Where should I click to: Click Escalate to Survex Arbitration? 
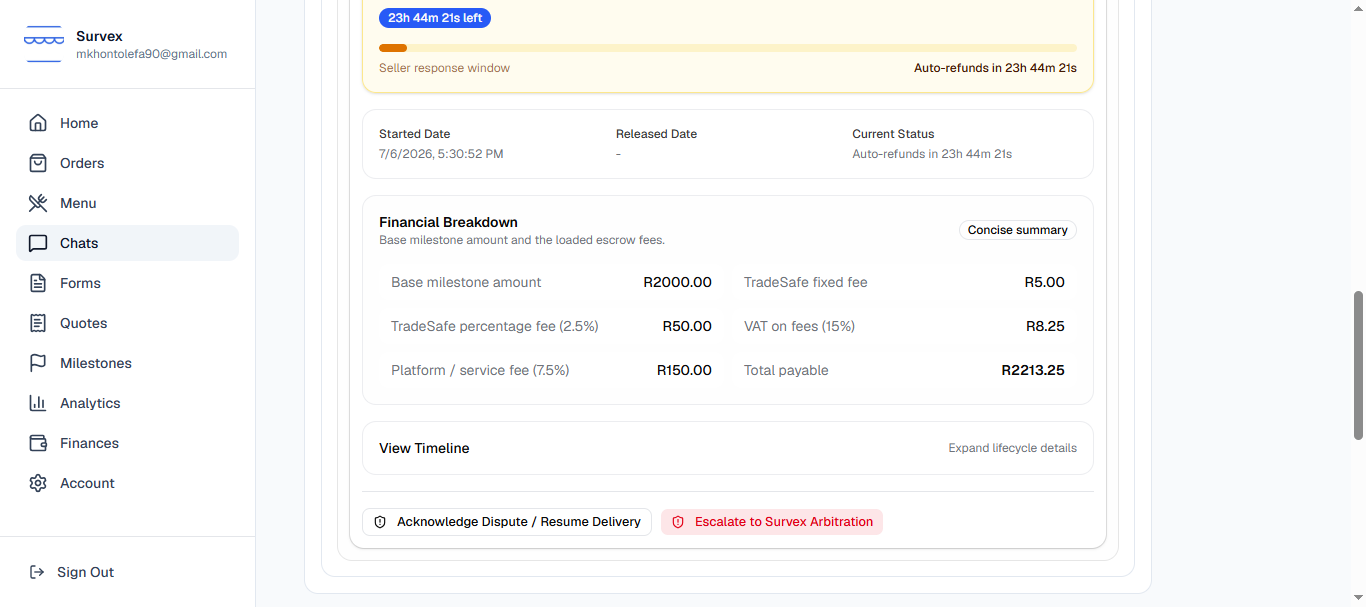point(772,522)
